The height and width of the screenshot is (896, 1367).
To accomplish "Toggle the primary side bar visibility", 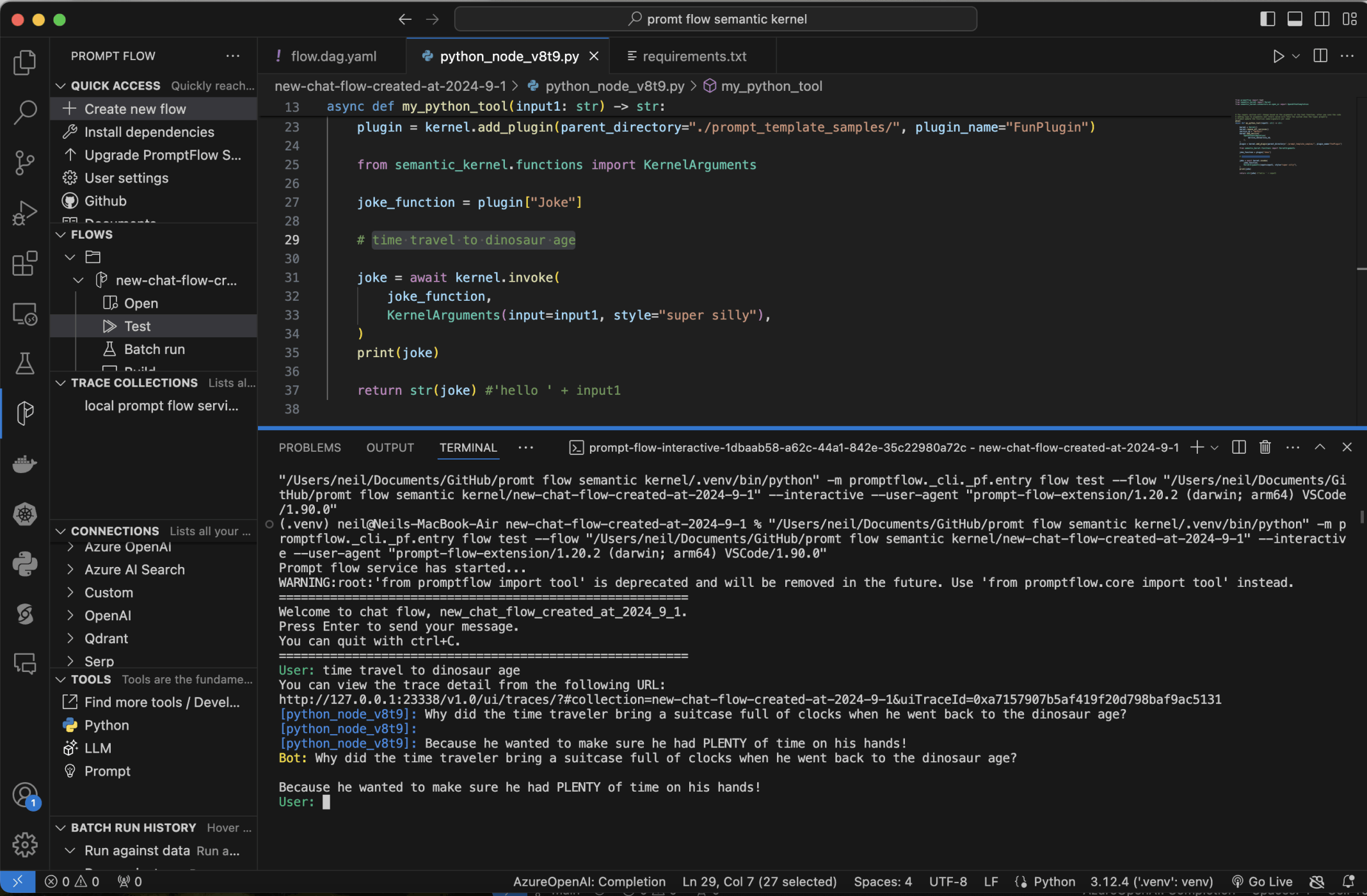I will tap(1267, 19).
